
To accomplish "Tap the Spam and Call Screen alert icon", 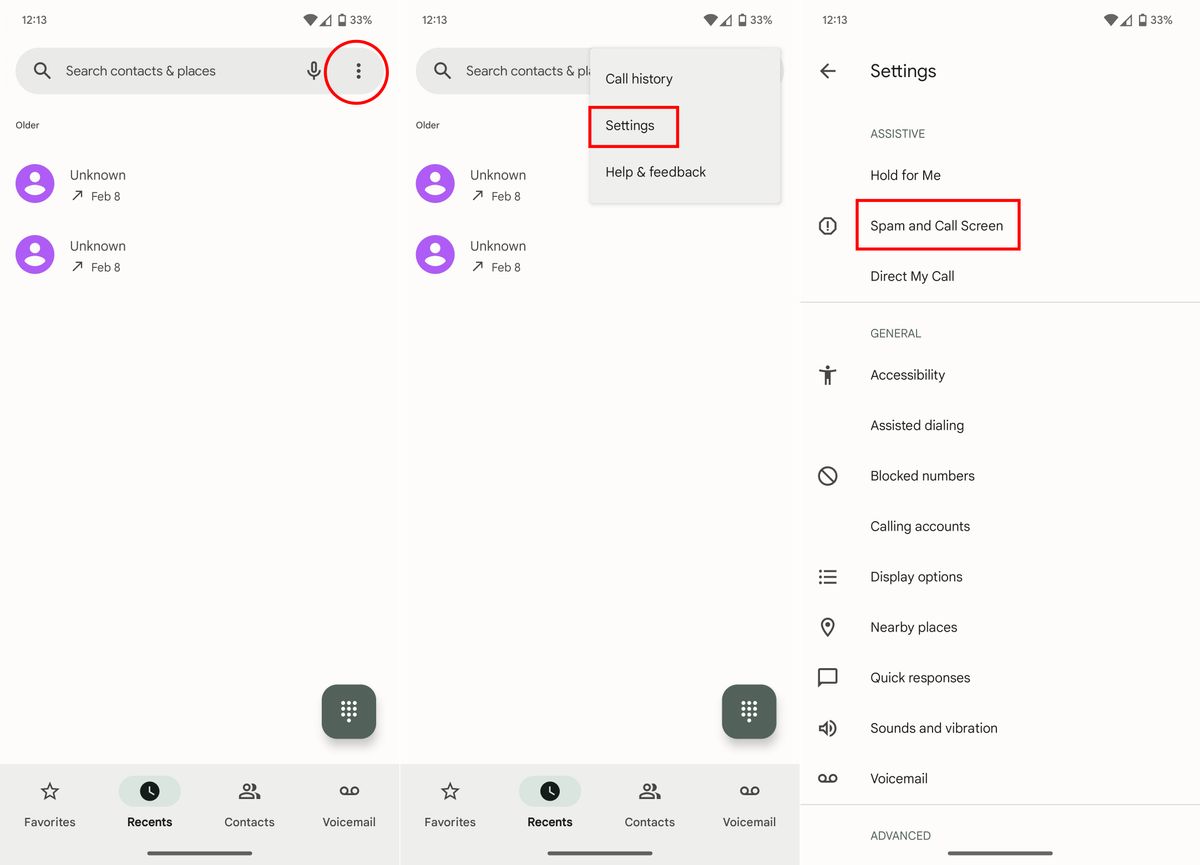I will 827,225.
